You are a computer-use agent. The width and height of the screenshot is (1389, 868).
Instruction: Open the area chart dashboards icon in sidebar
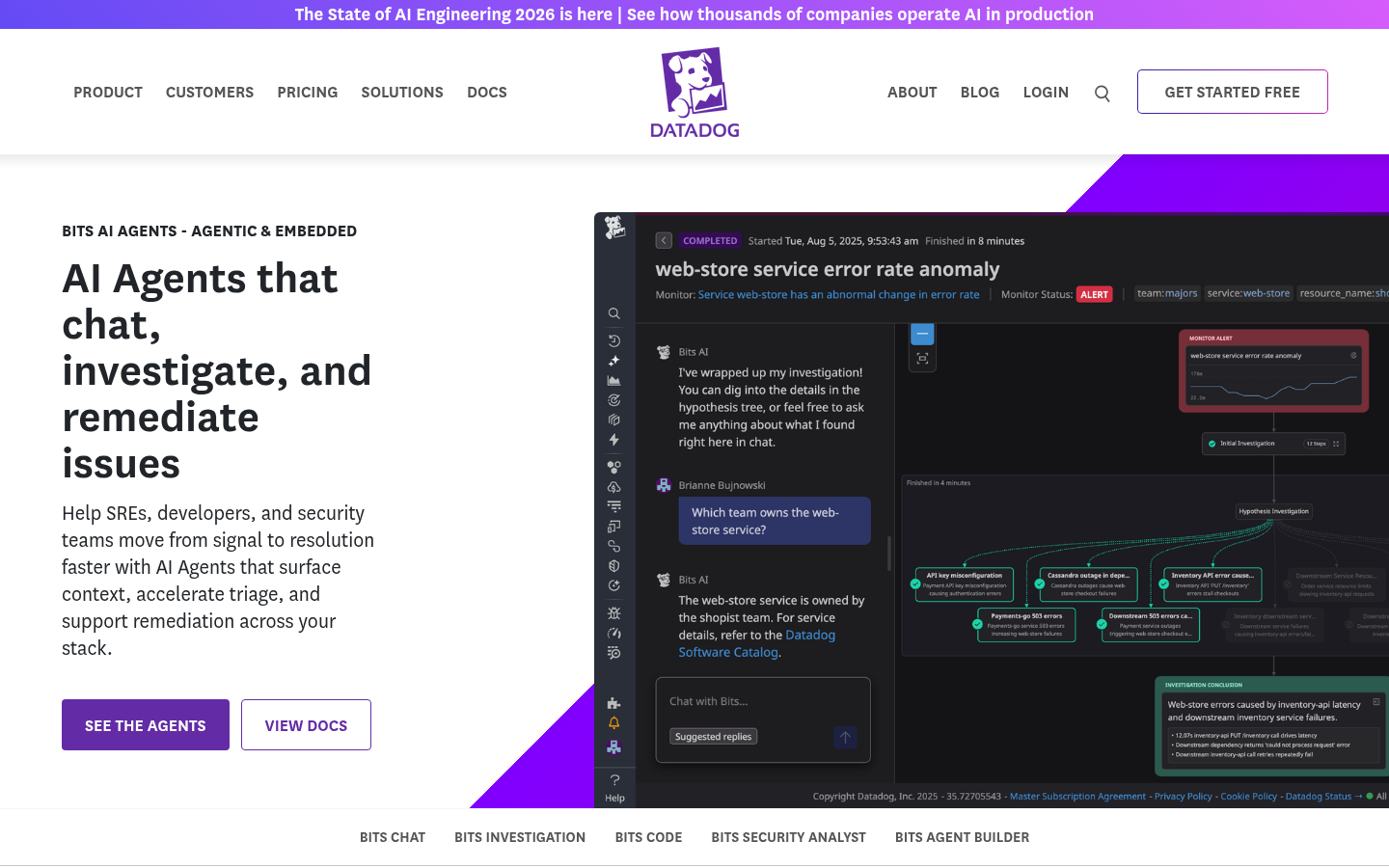pos(613,380)
